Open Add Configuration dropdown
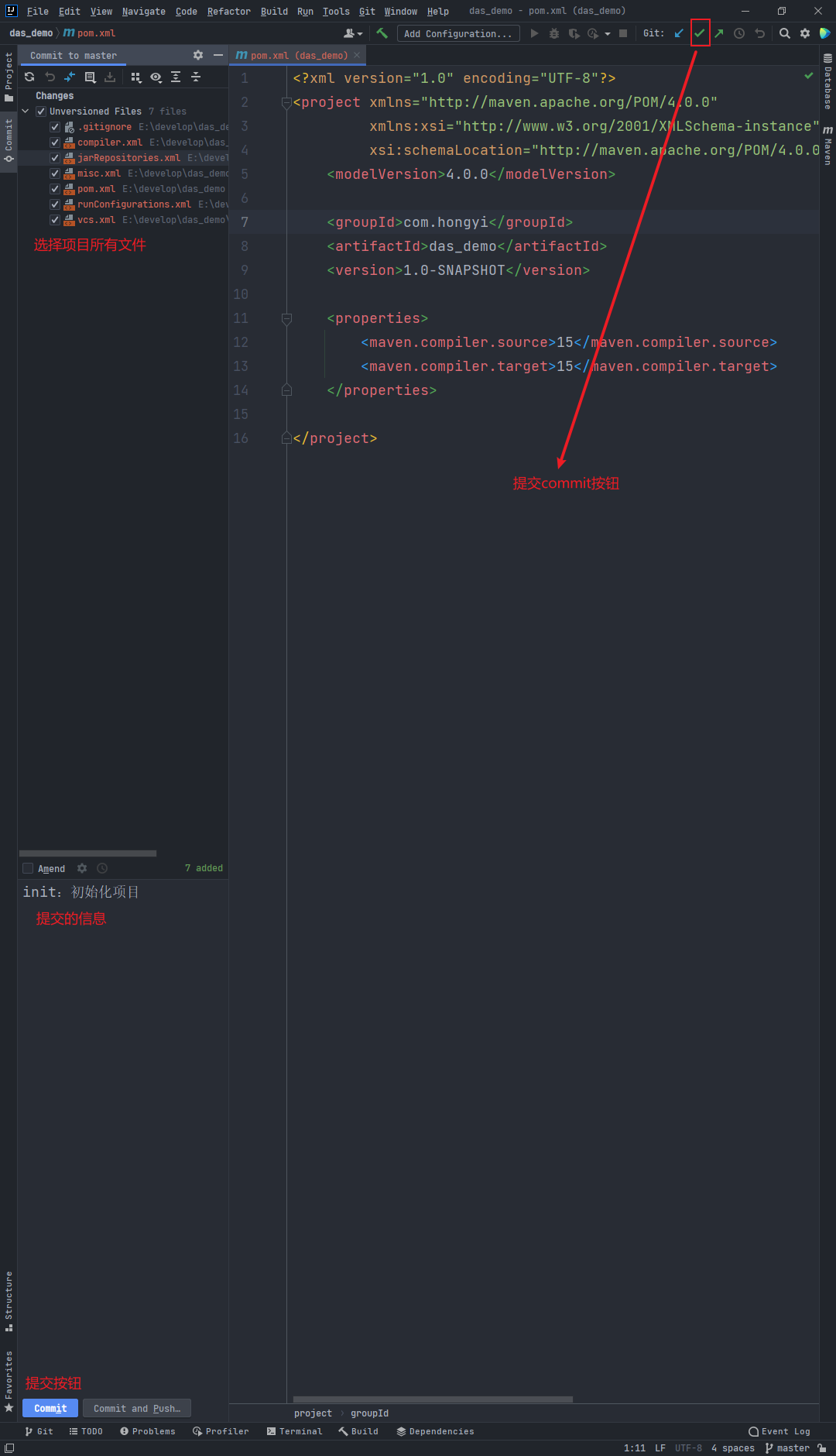836x1456 pixels. (x=457, y=33)
